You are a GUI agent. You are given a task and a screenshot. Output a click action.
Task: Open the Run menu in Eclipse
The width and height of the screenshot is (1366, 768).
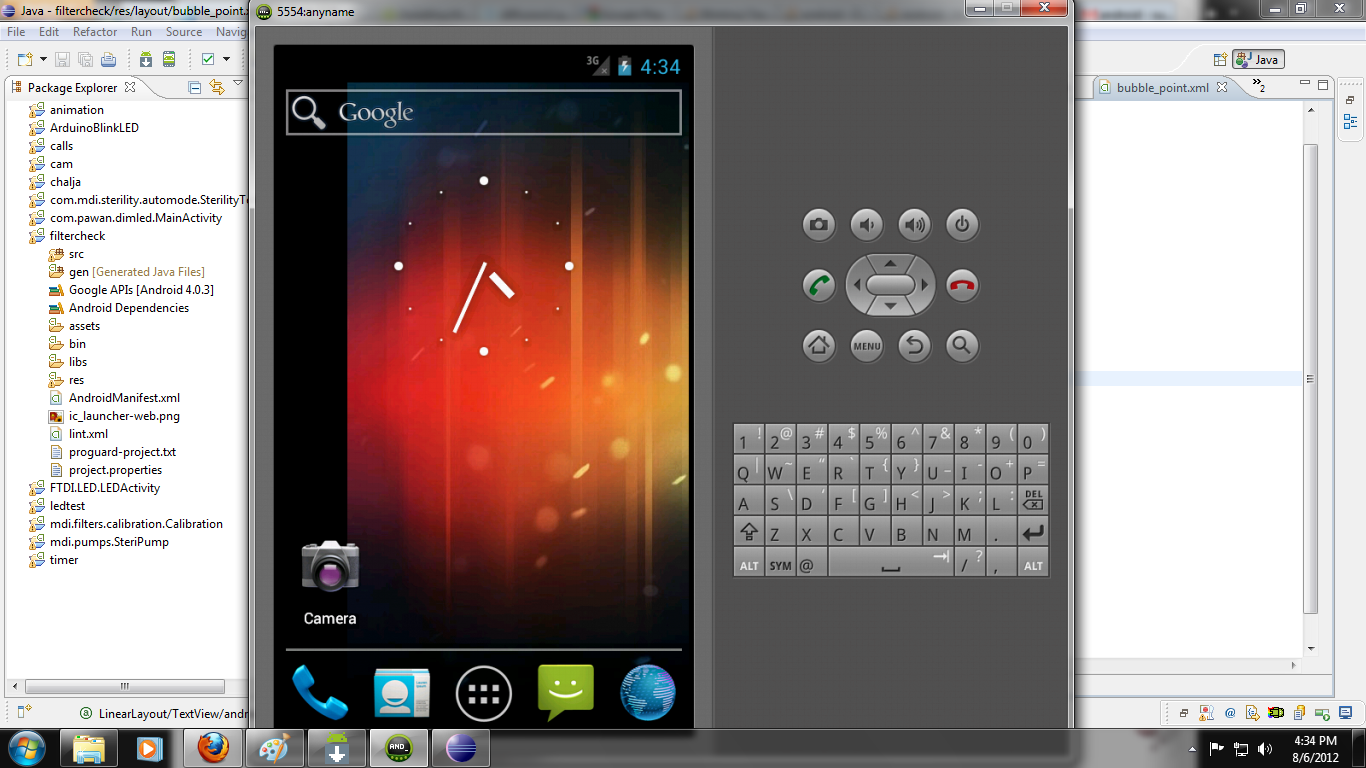[142, 32]
